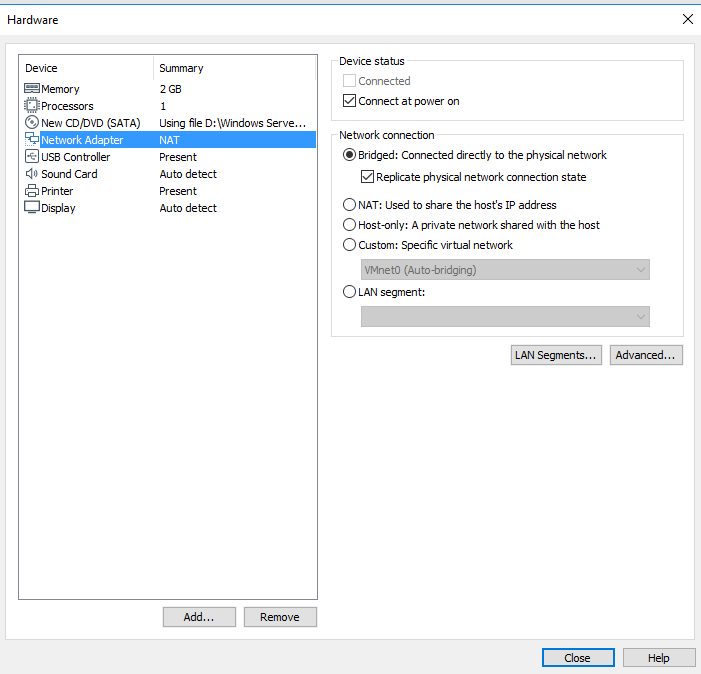Toggle Replicate physical network connection state

click(367, 177)
